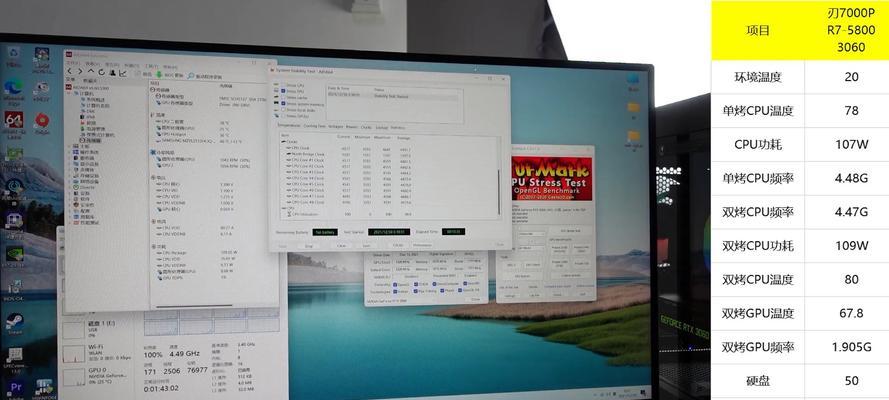
Task: Click the FurMark GPU Stress Test banner
Action: click(x=551, y=178)
